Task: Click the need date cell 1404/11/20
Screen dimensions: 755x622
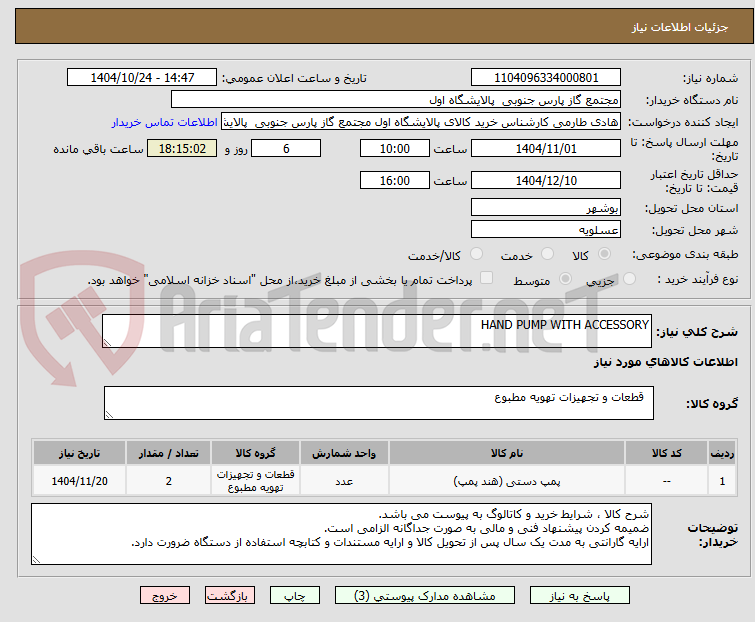Action: tap(79, 481)
